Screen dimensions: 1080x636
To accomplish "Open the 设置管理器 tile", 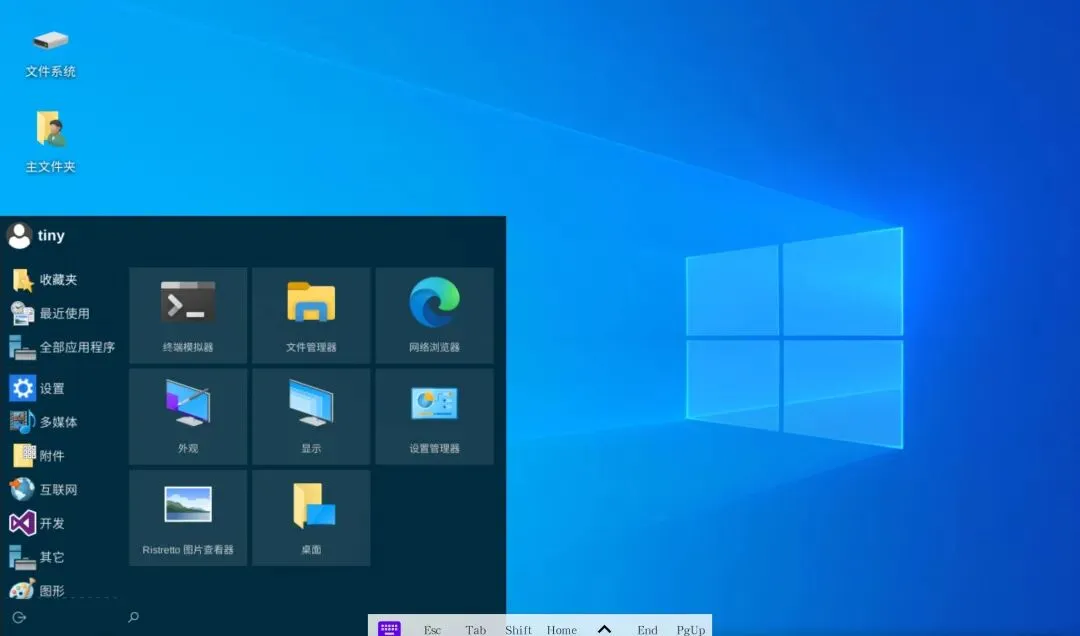I will point(435,417).
